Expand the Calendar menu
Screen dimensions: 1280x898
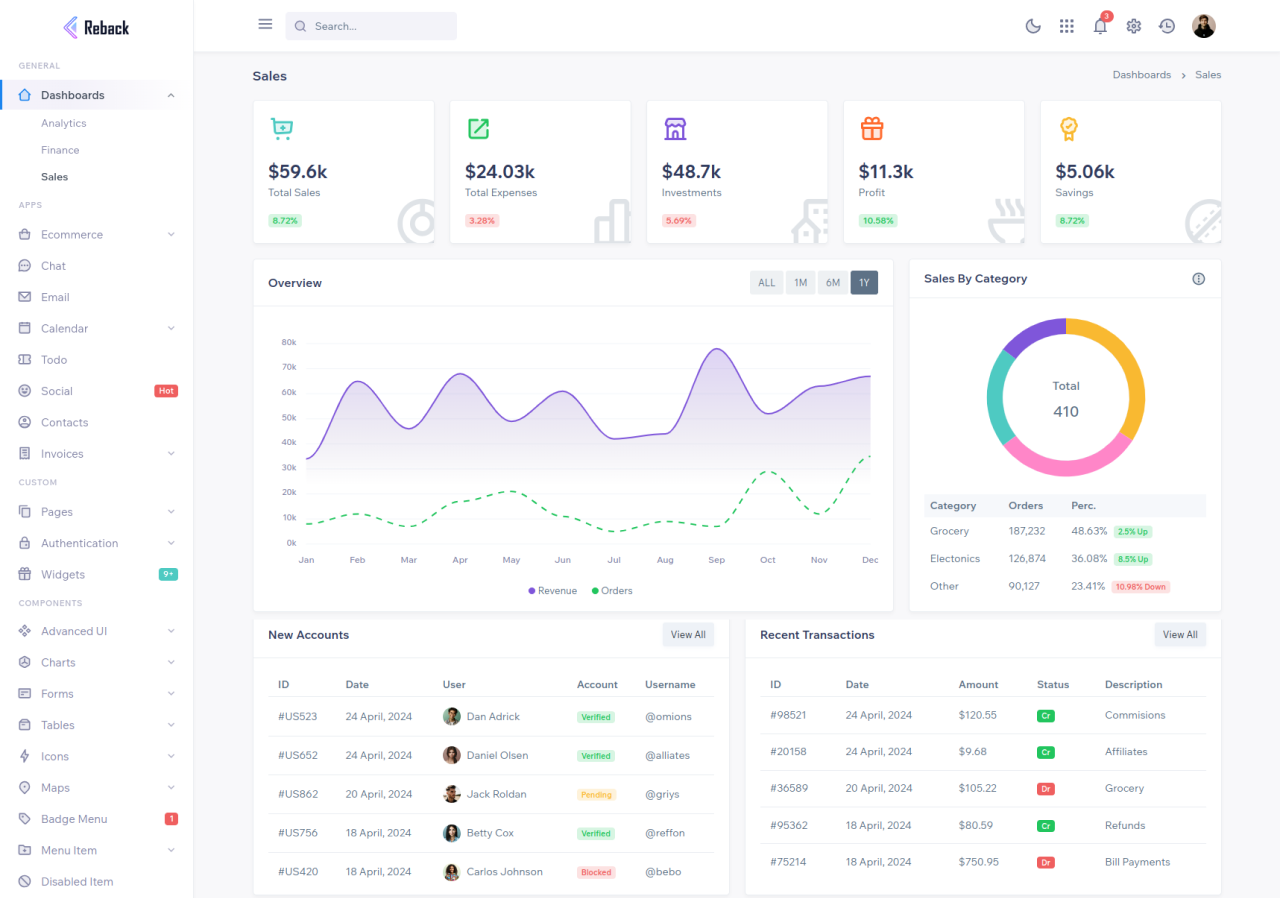[x=97, y=329]
